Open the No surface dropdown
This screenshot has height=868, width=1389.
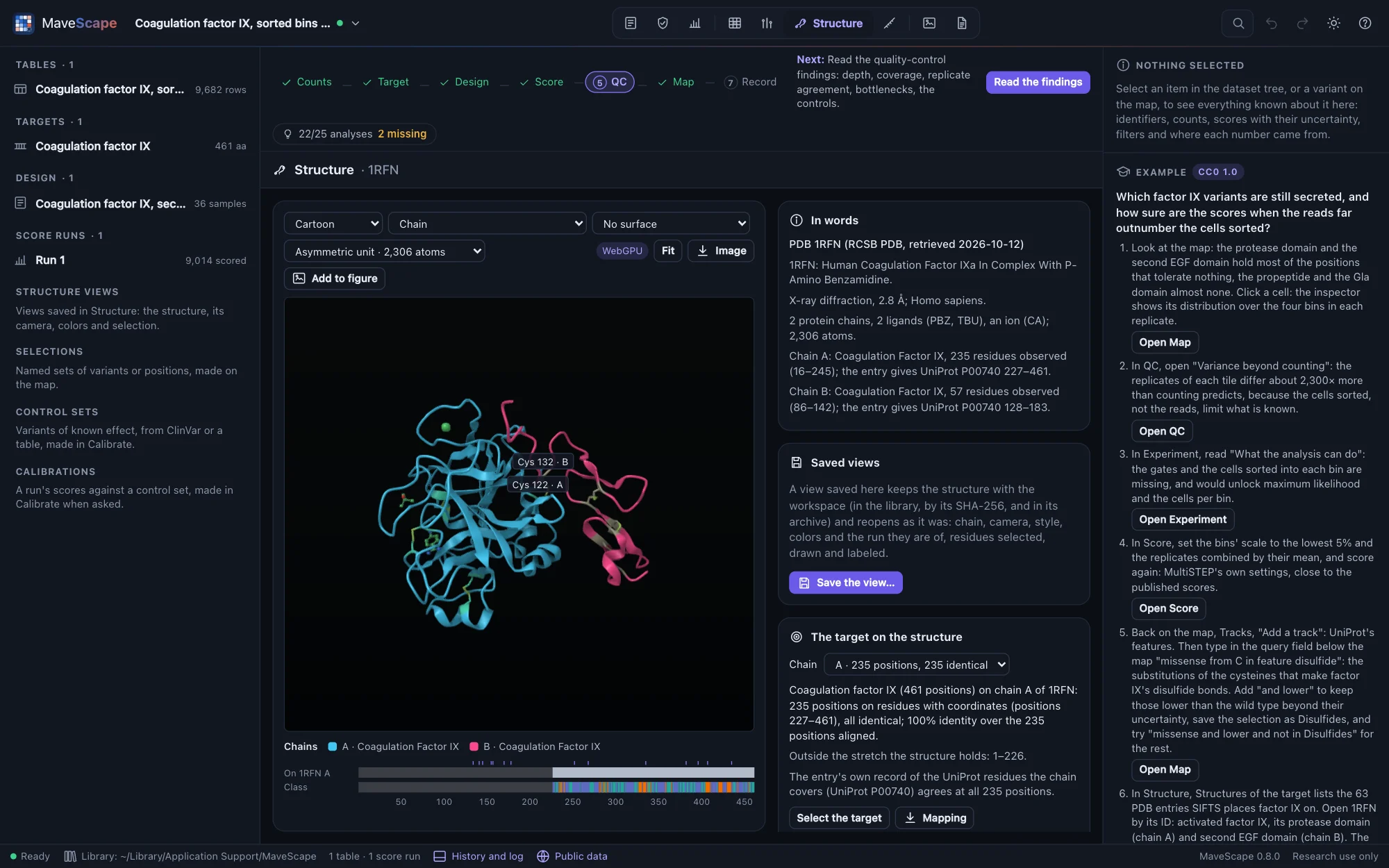tap(671, 224)
